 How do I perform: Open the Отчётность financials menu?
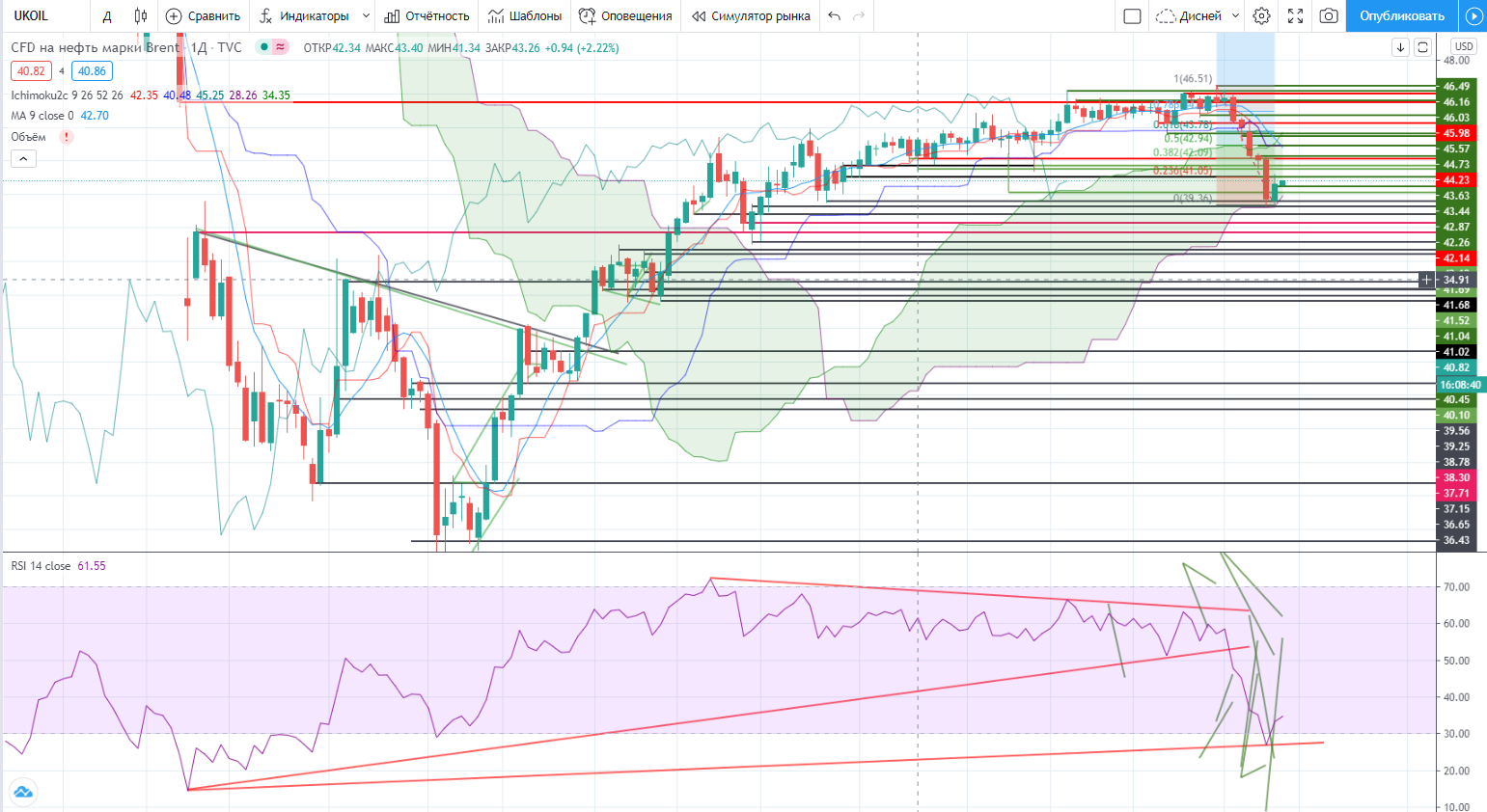coord(427,15)
